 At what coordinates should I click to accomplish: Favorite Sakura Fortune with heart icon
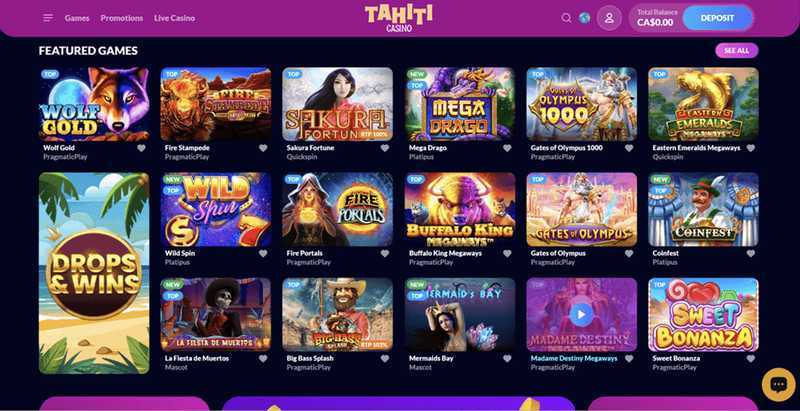tap(385, 148)
